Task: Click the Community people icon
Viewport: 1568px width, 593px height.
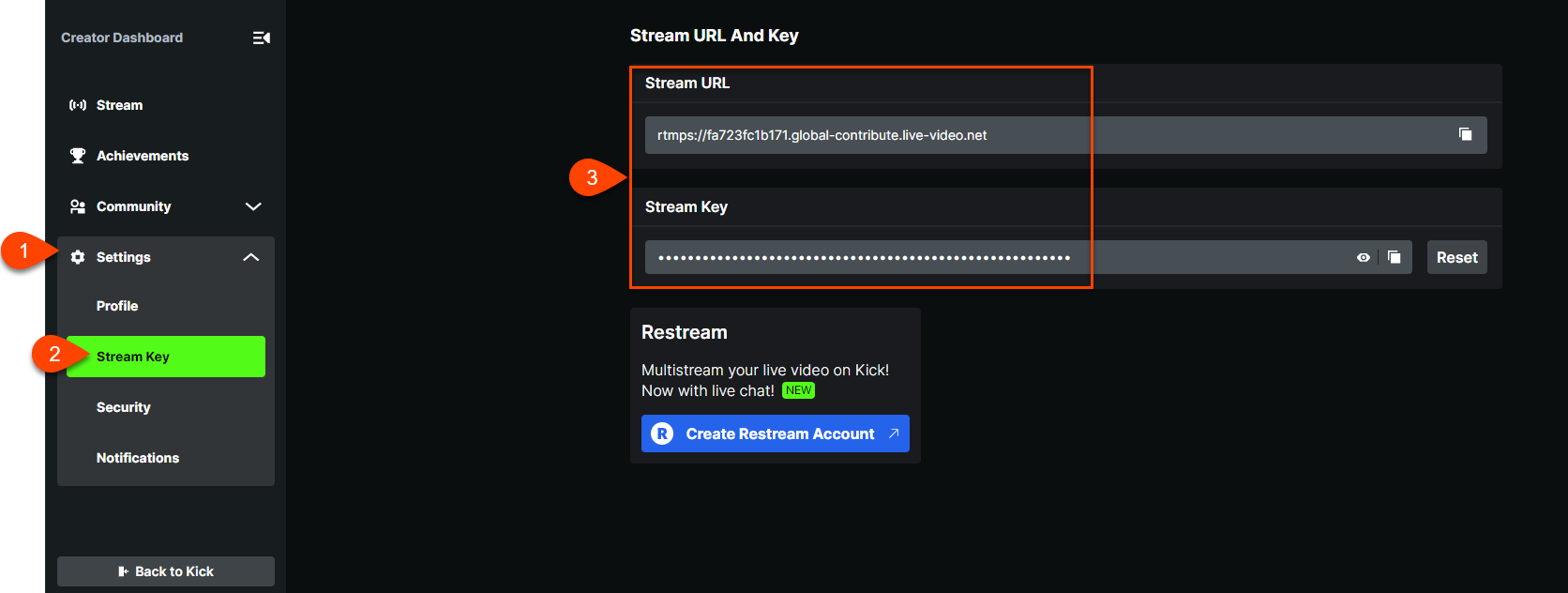Action: tap(78, 206)
